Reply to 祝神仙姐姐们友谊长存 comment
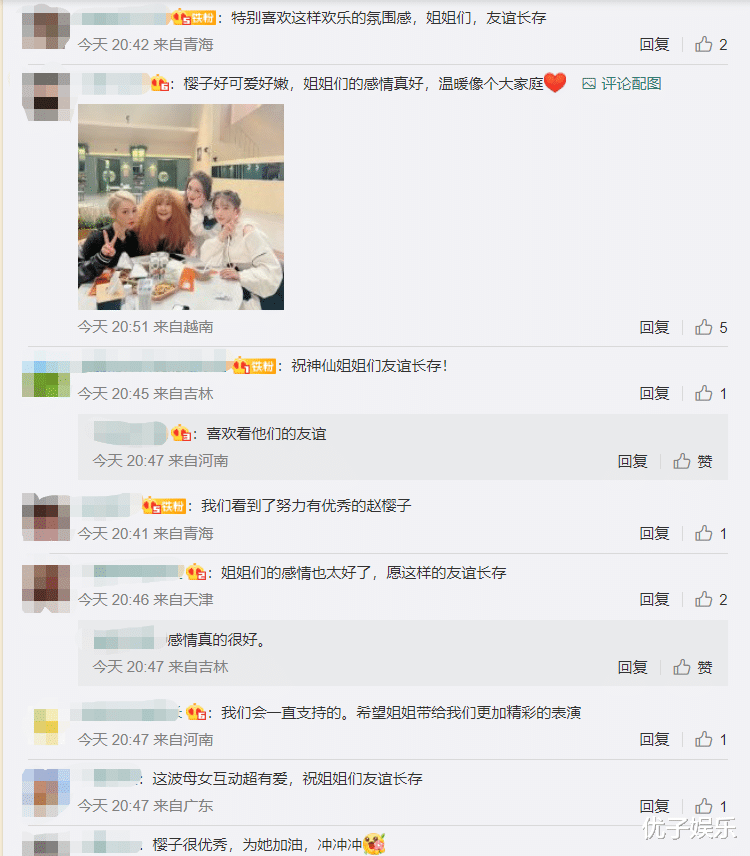Viewport: 750px width, 856px height. (x=654, y=393)
